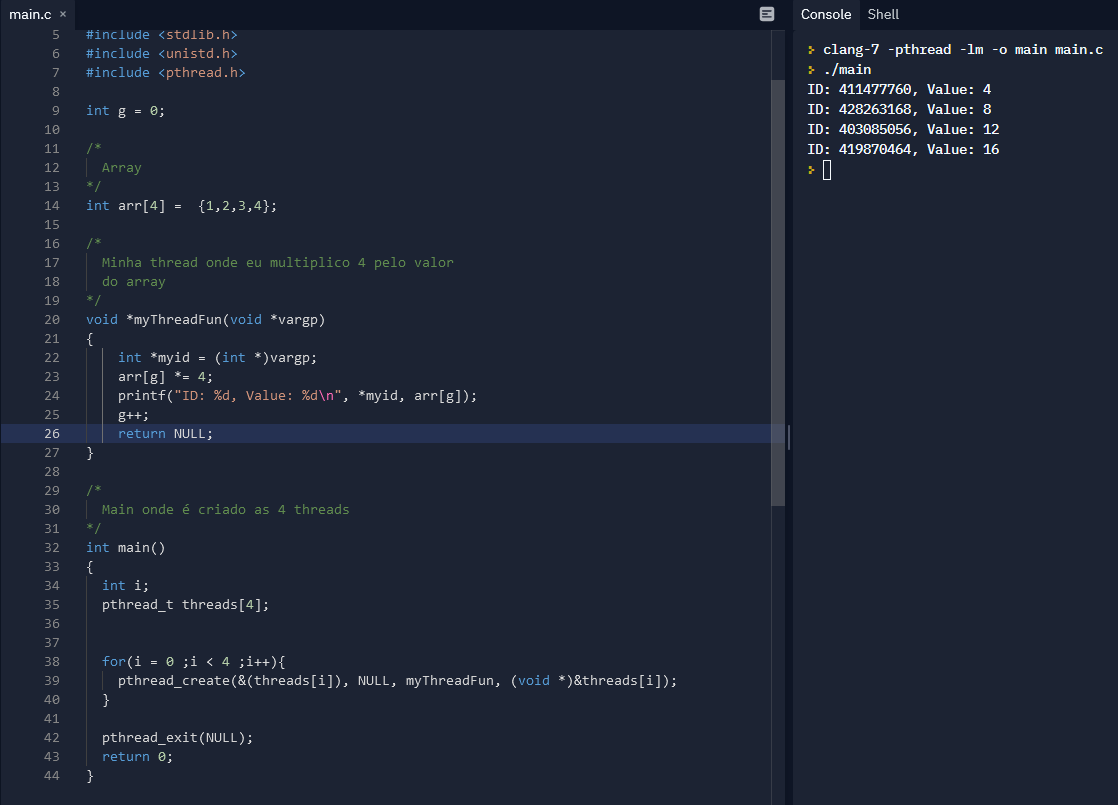Click line number 38 beside the for loop
Viewport: 1118px width, 805px height.
52,662
